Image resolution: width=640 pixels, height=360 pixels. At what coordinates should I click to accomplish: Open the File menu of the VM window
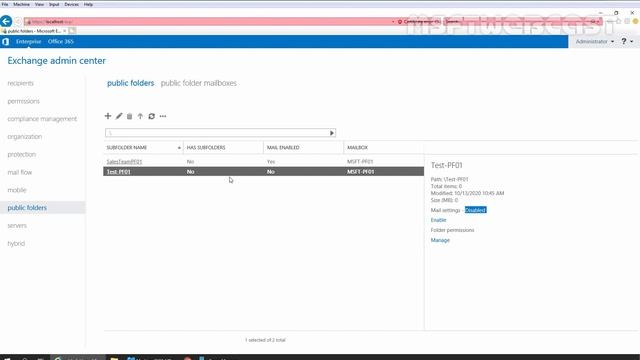tap(5, 4)
